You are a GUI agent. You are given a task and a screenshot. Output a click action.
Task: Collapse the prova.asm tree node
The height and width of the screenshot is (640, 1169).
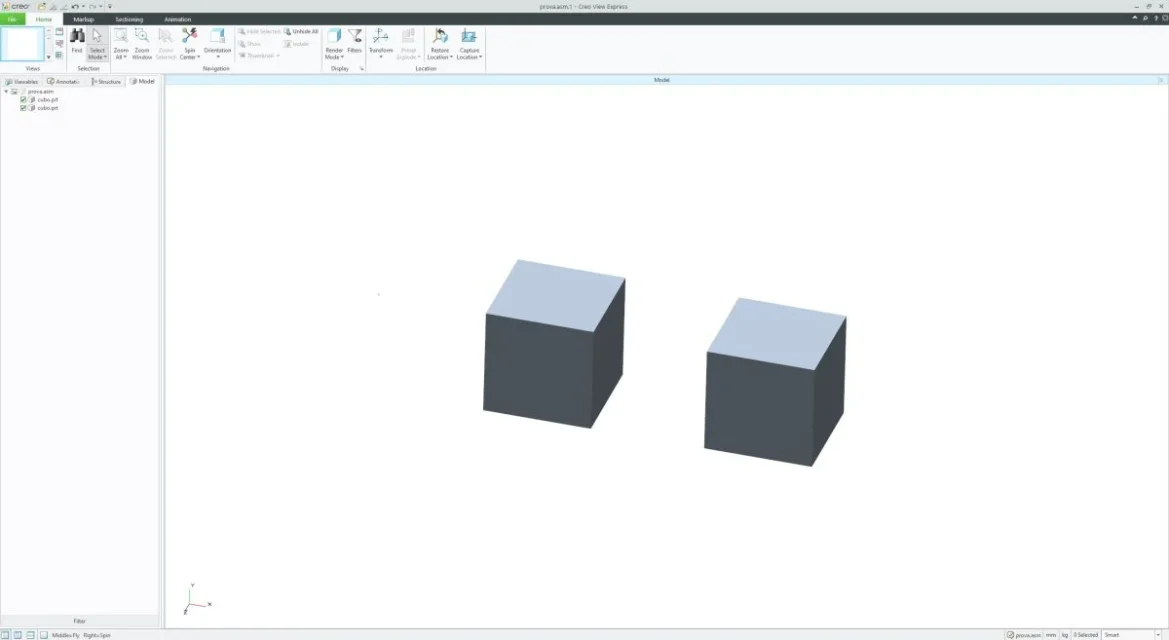tap(5, 91)
